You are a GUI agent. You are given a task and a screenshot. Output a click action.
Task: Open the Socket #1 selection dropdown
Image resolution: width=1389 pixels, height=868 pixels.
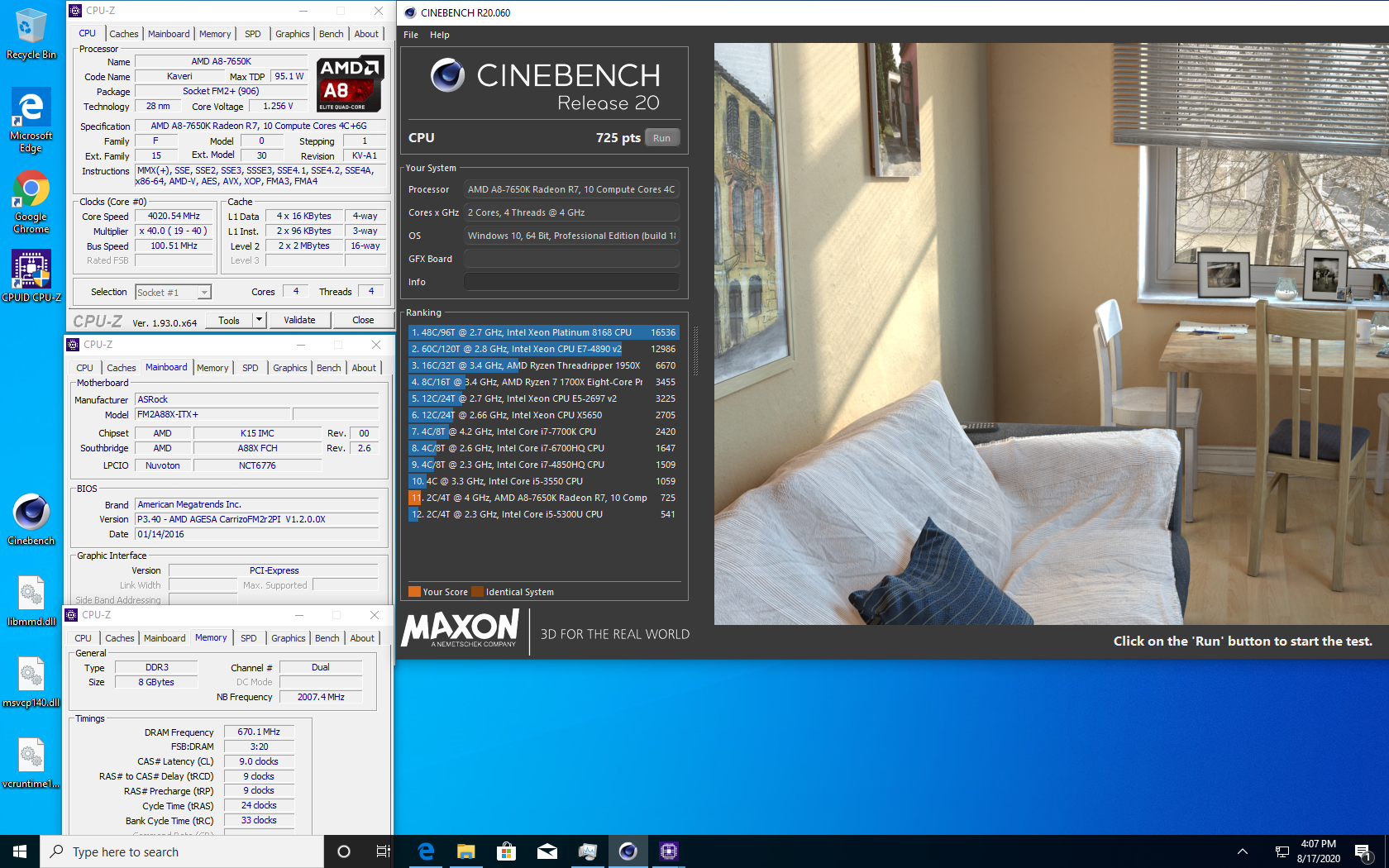(x=173, y=292)
